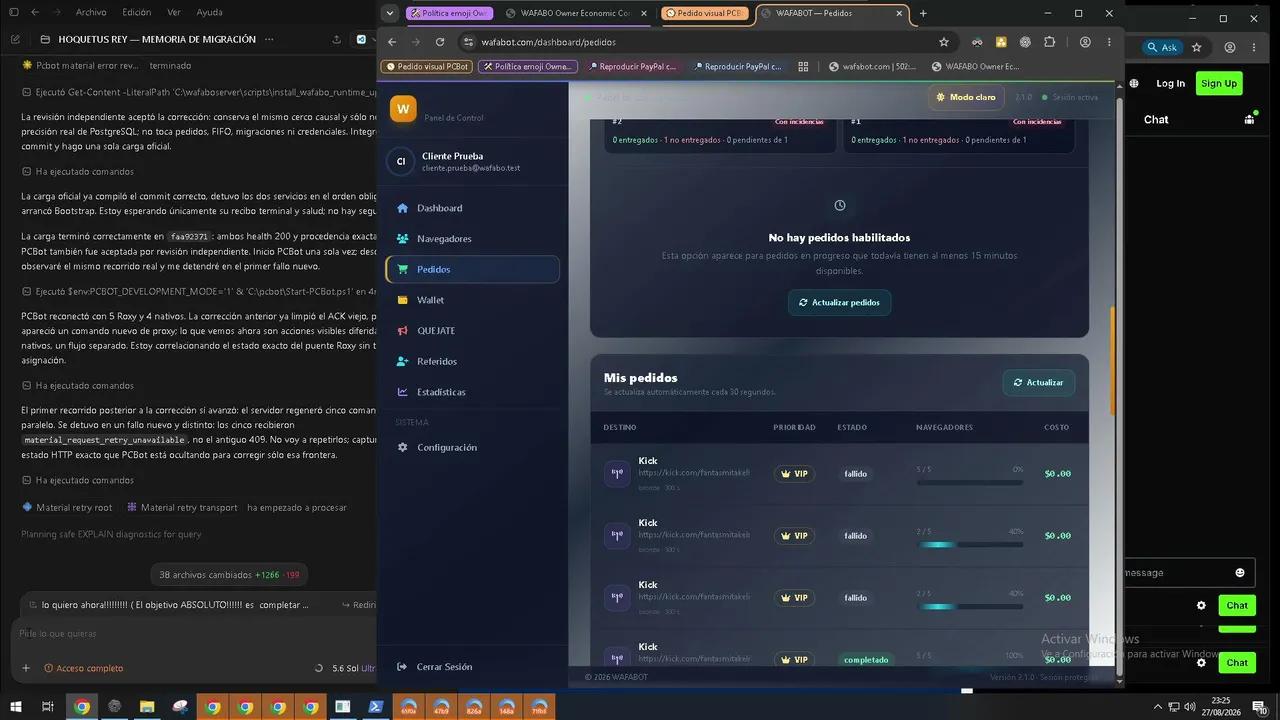Toggle Modo claro theme switch

(966, 97)
